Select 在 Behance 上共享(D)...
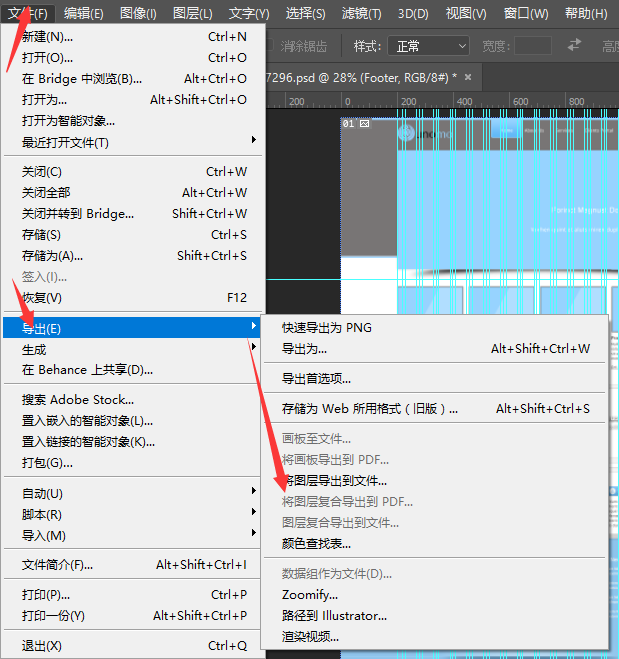619x659 pixels. [132, 370]
